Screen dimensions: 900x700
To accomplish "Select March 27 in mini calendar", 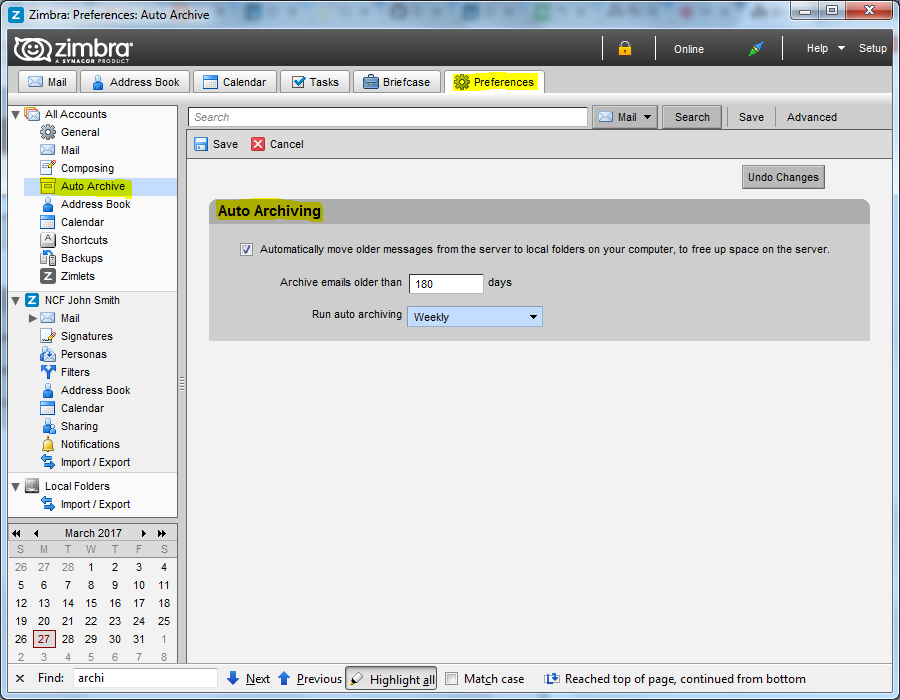I will (44, 639).
